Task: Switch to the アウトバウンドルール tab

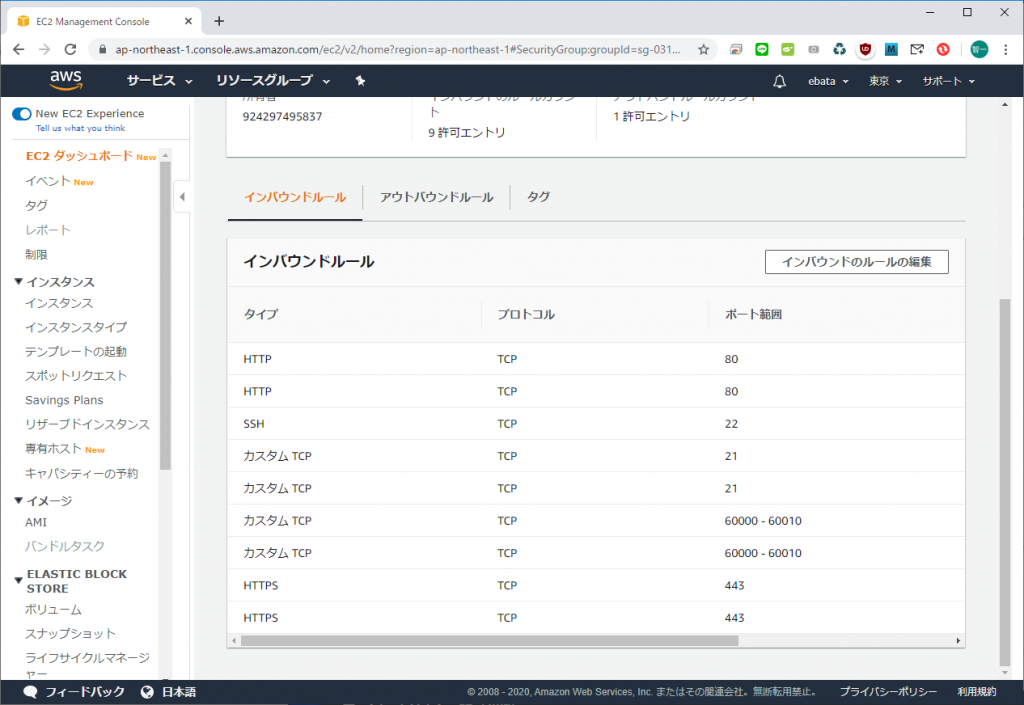Action: click(436, 197)
